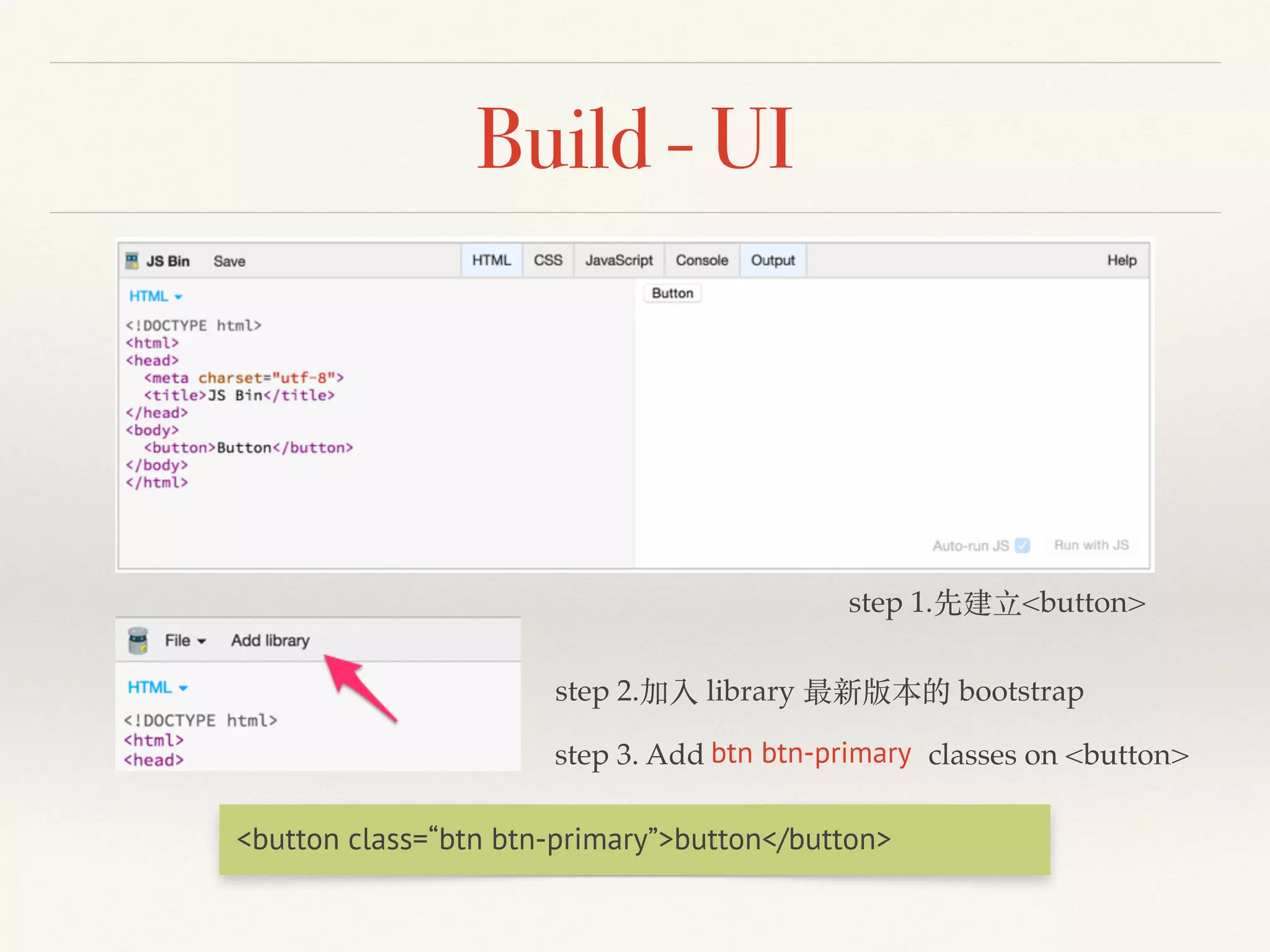
Task: Expand the HTML dropdown in the upper editor
Action: pos(156,296)
